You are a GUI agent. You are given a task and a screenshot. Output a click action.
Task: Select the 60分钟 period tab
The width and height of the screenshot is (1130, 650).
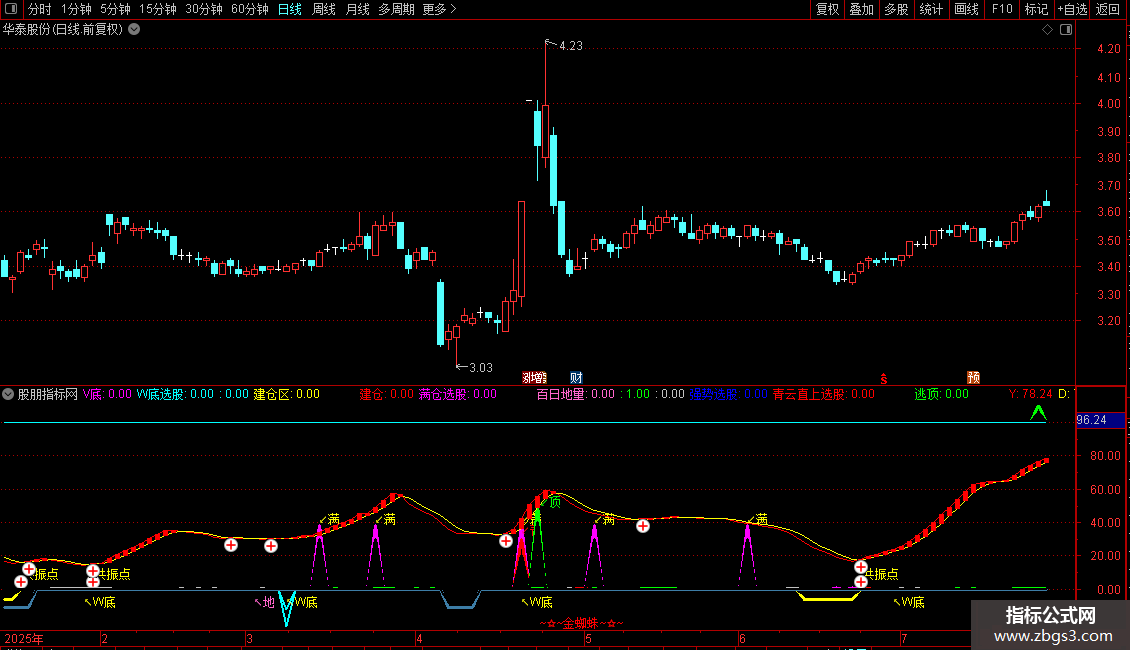pos(250,9)
